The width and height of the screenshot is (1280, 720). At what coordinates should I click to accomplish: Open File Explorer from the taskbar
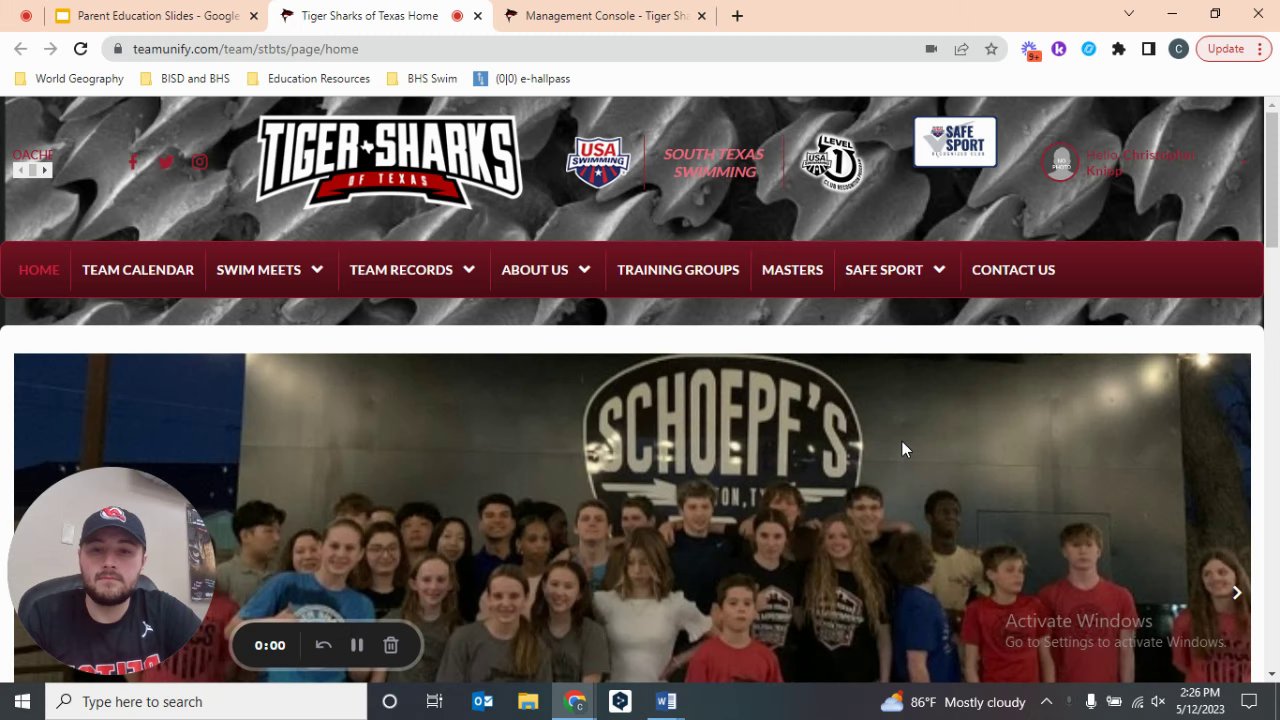528,702
